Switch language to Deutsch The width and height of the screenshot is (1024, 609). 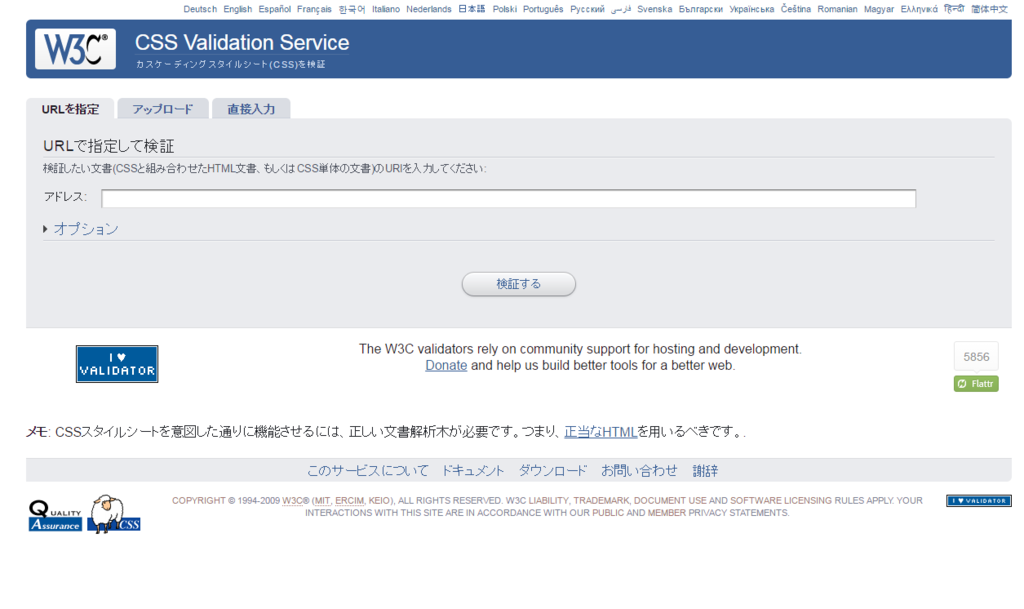point(200,9)
